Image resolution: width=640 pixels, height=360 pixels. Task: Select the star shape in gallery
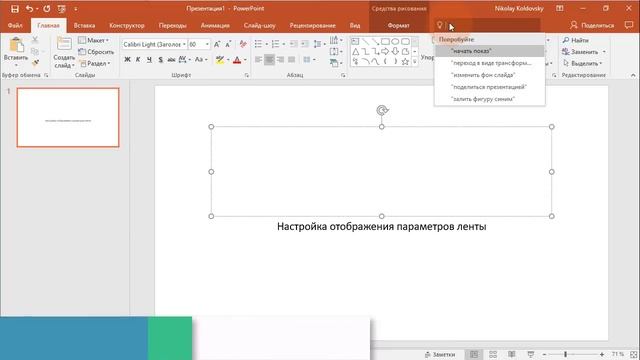(x=405, y=62)
